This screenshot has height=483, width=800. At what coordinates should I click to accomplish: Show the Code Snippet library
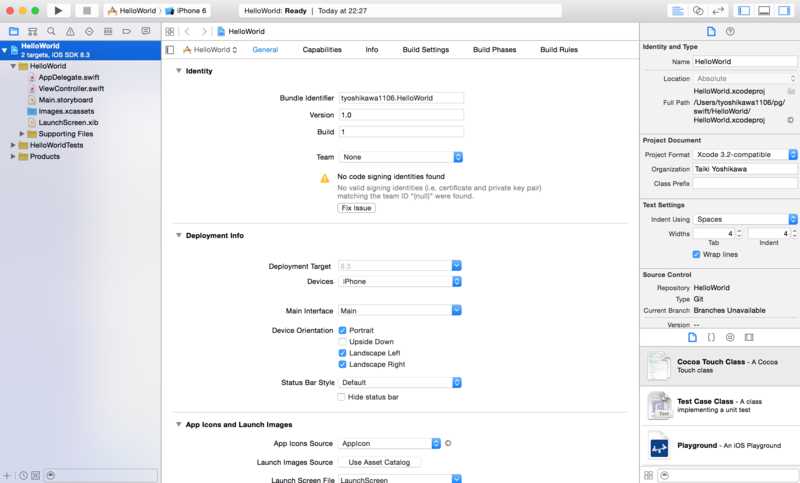point(711,338)
